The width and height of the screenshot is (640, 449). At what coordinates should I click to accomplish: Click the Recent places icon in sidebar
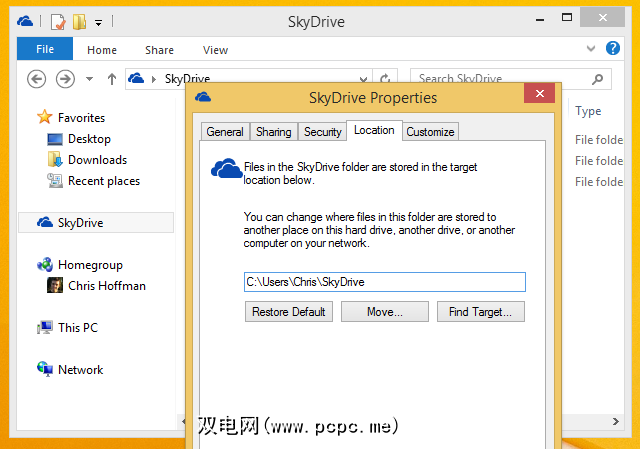pos(55,180)
